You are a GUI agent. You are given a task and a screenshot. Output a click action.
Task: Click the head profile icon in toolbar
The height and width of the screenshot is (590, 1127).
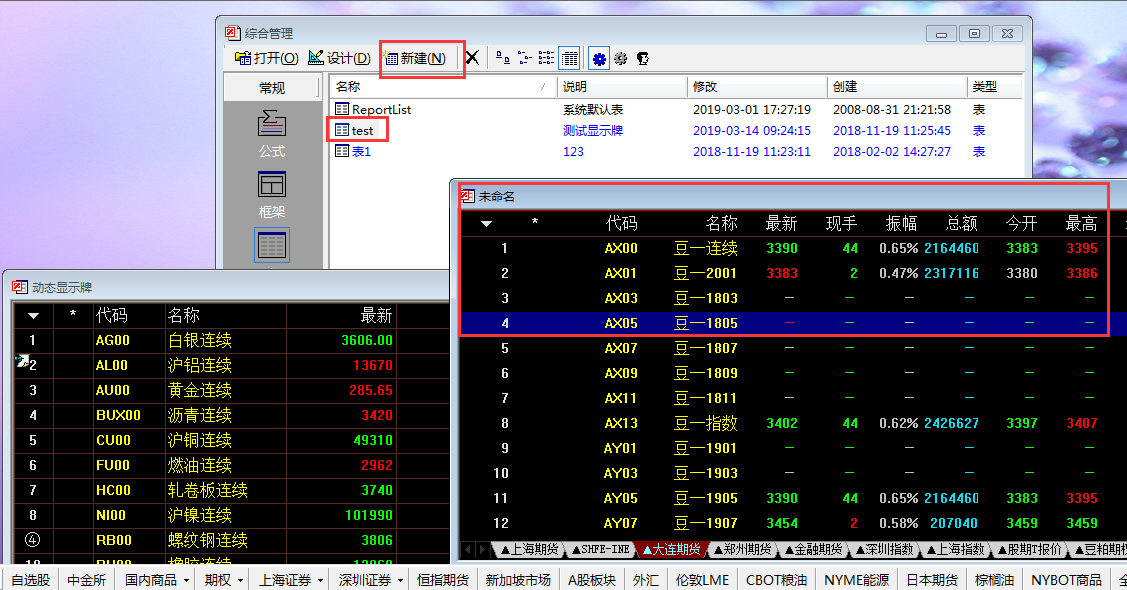point(643,59)
